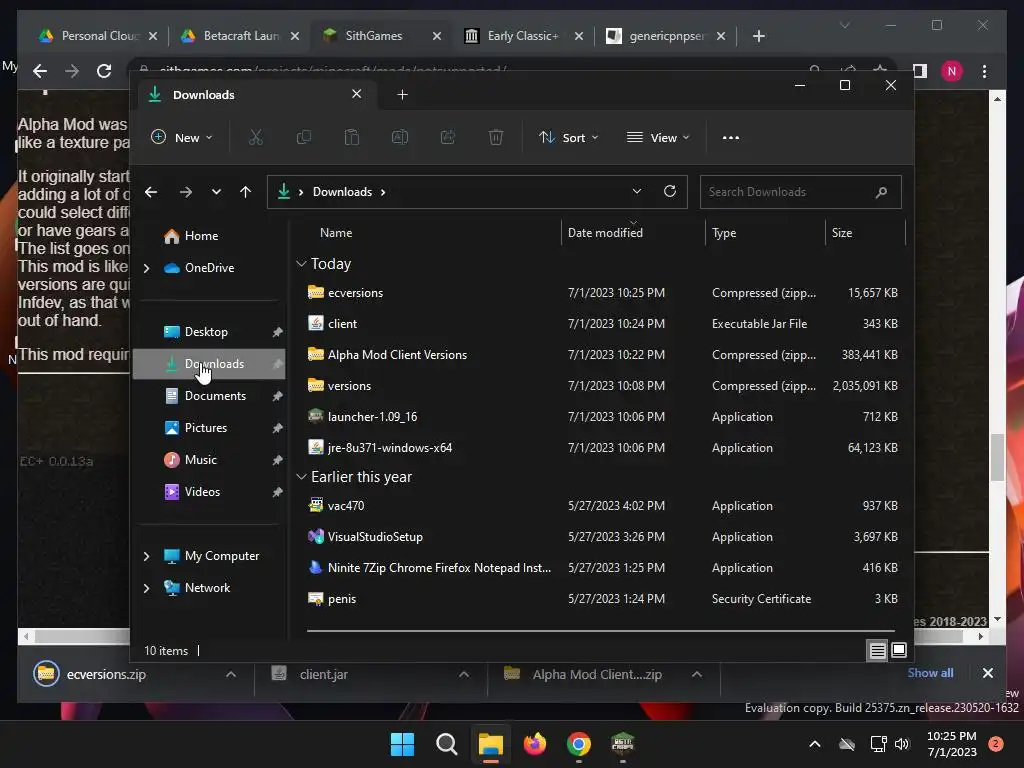The image size is (1024, 768).
Task: Open clock and date in taskbar
Action: 952,744
